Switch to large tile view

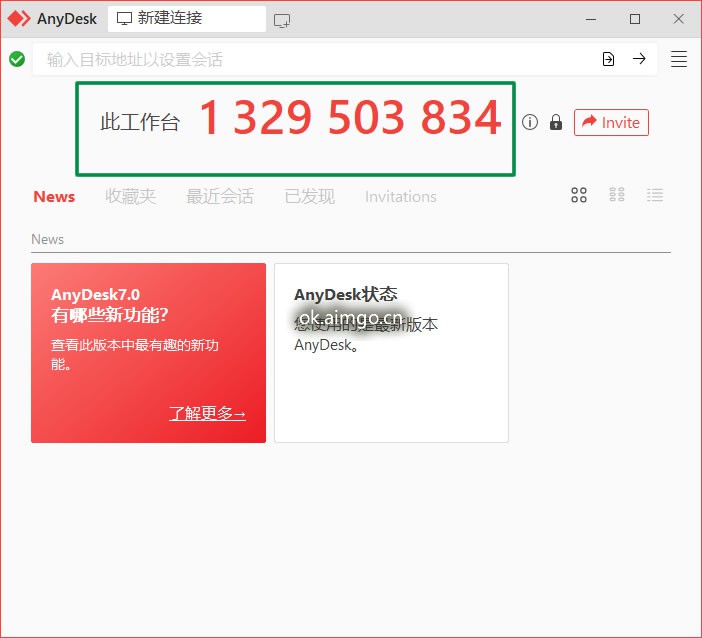[x=579, y=195]
